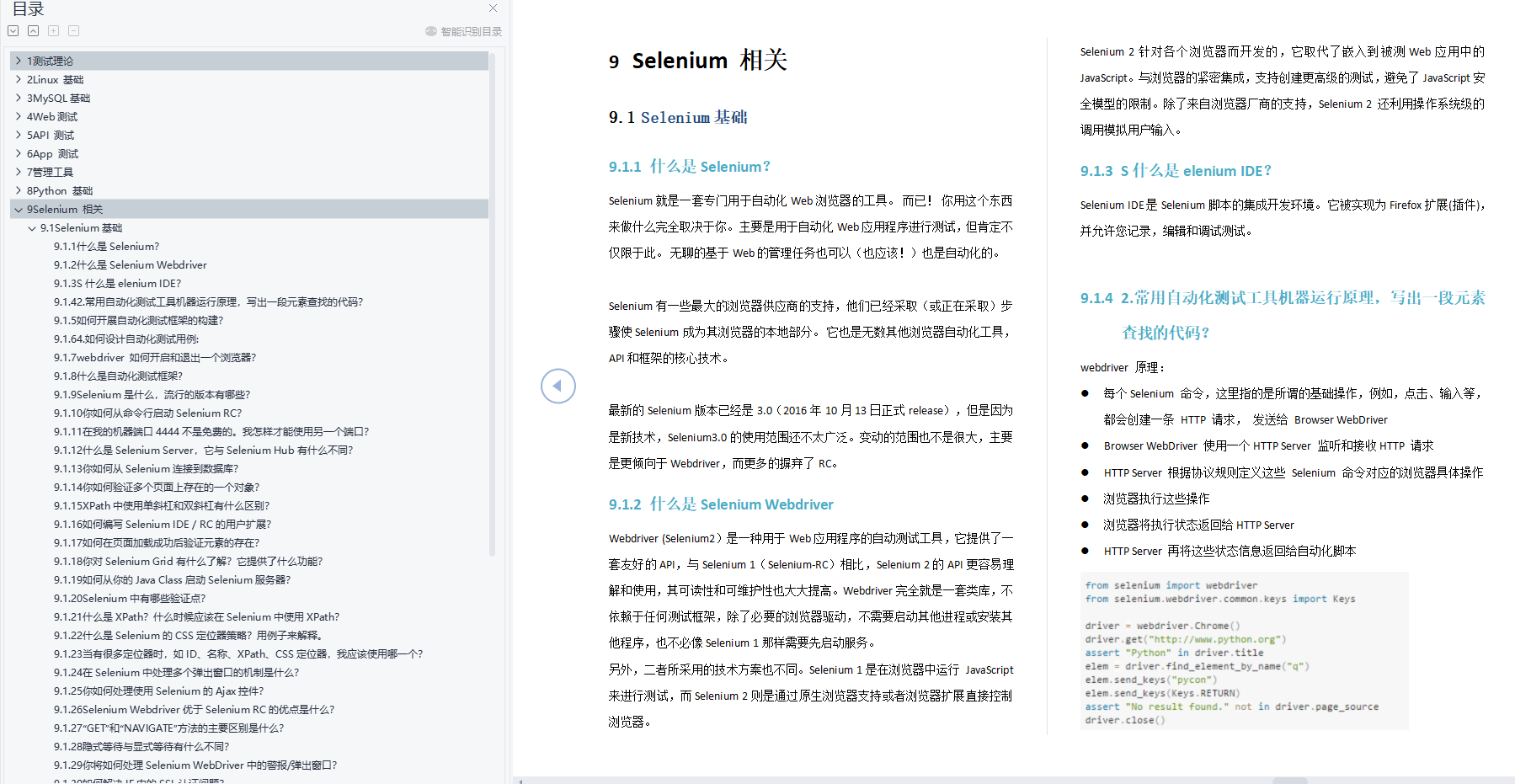1515x784 pixels.
Task: Collapse the 9Selenium 相关 chapter
Action: pyautogui.click(x=19, y=209)
